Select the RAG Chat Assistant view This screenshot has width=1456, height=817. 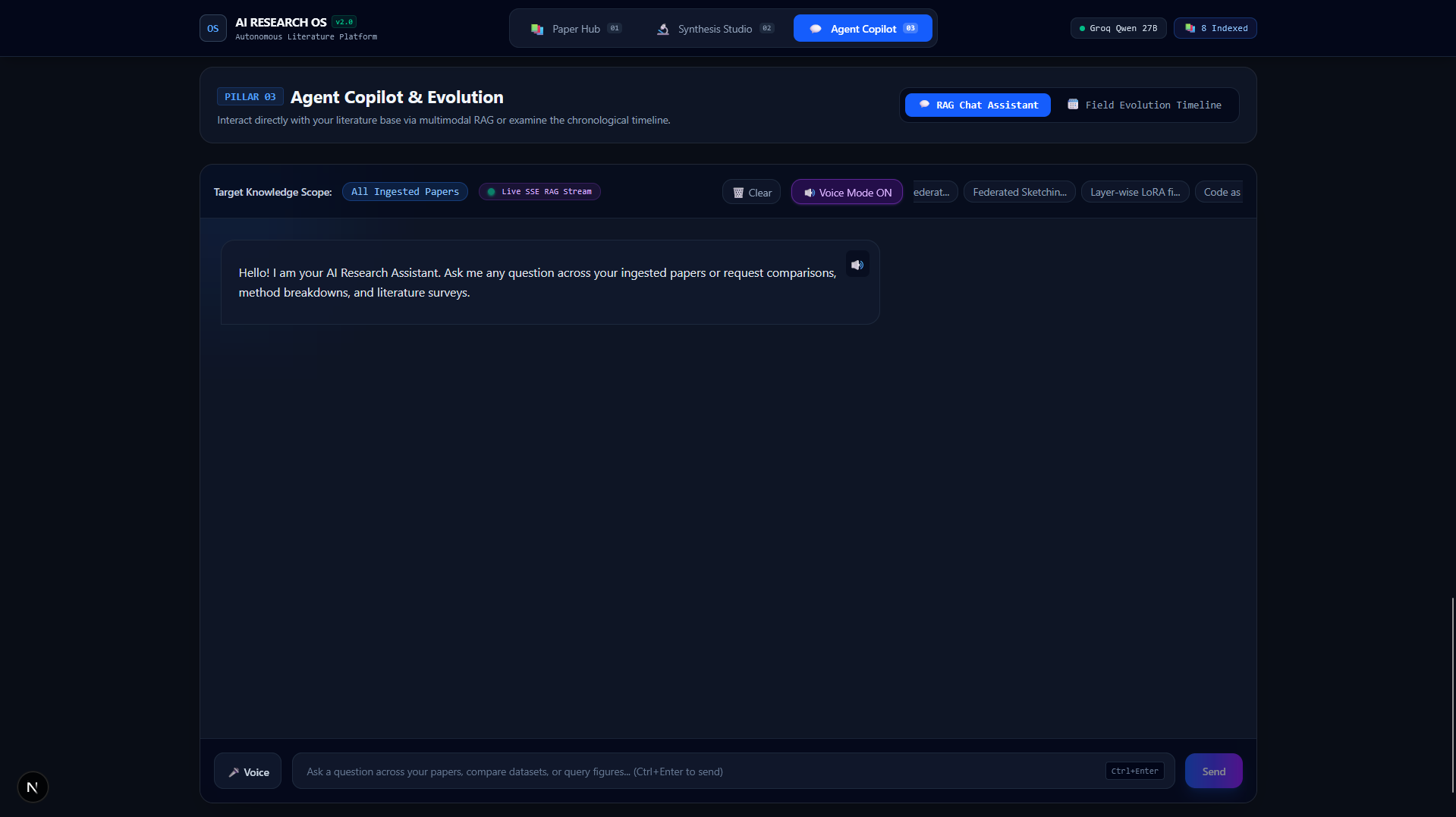978,105
